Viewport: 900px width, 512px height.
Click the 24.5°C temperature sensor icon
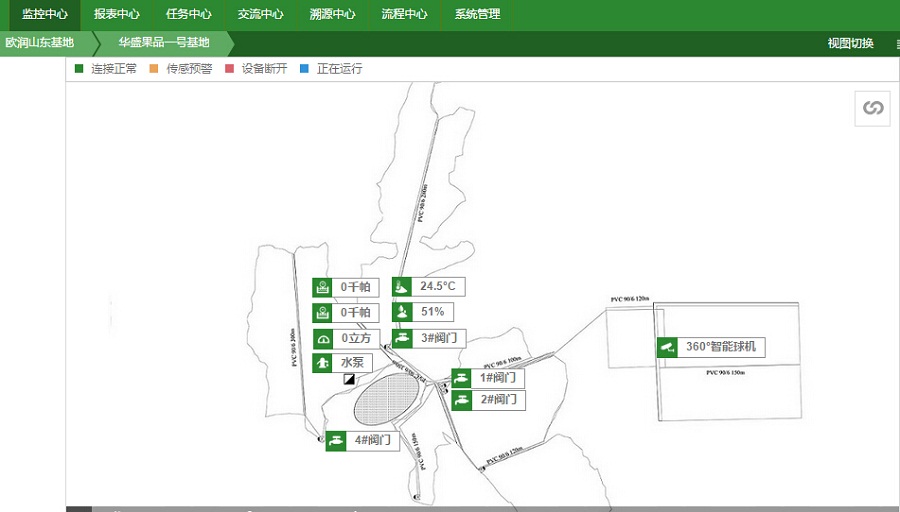(402, 287)
